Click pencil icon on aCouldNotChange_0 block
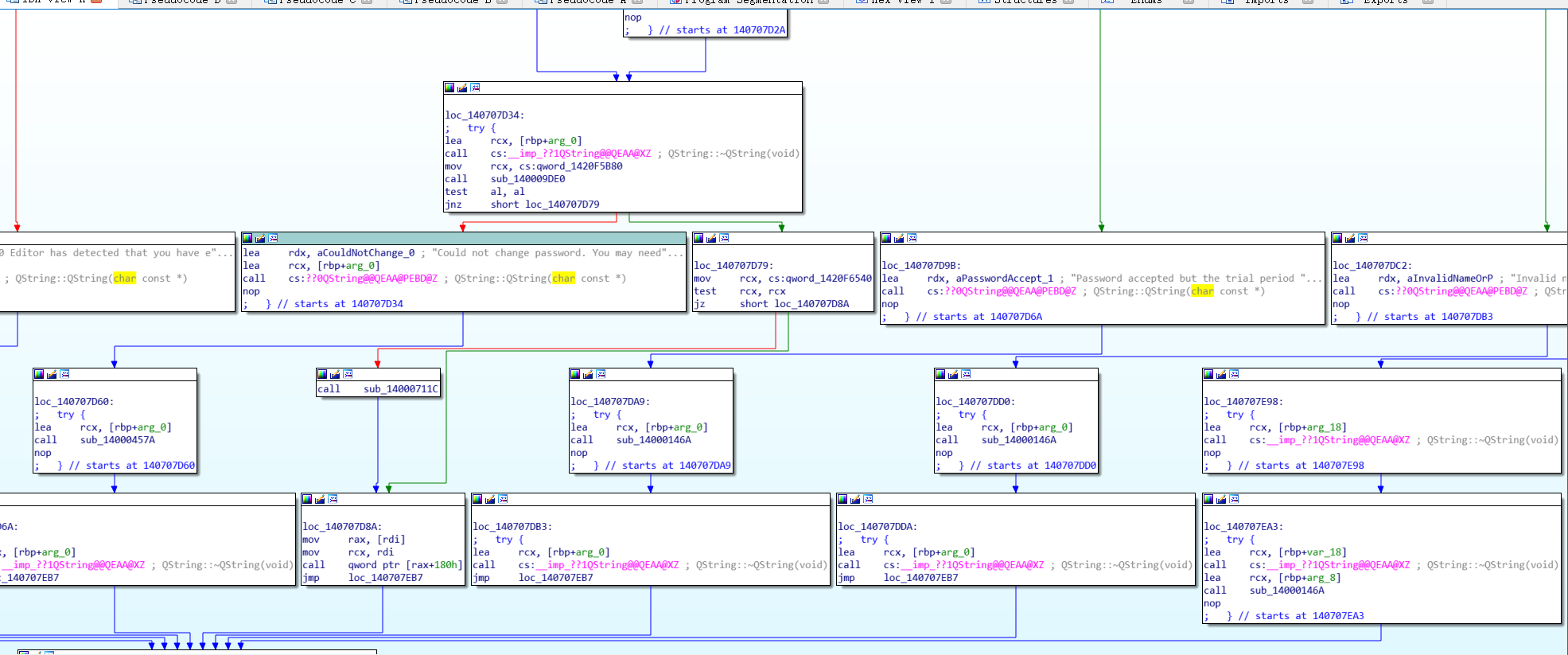Screen dimensions: 1568x655 point(260,238)
